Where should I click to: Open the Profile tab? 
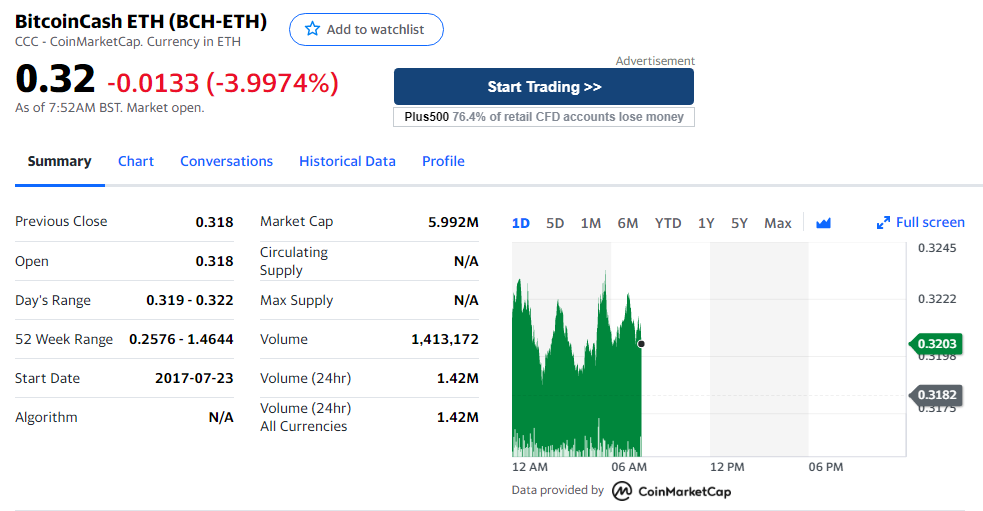(443, 161)
